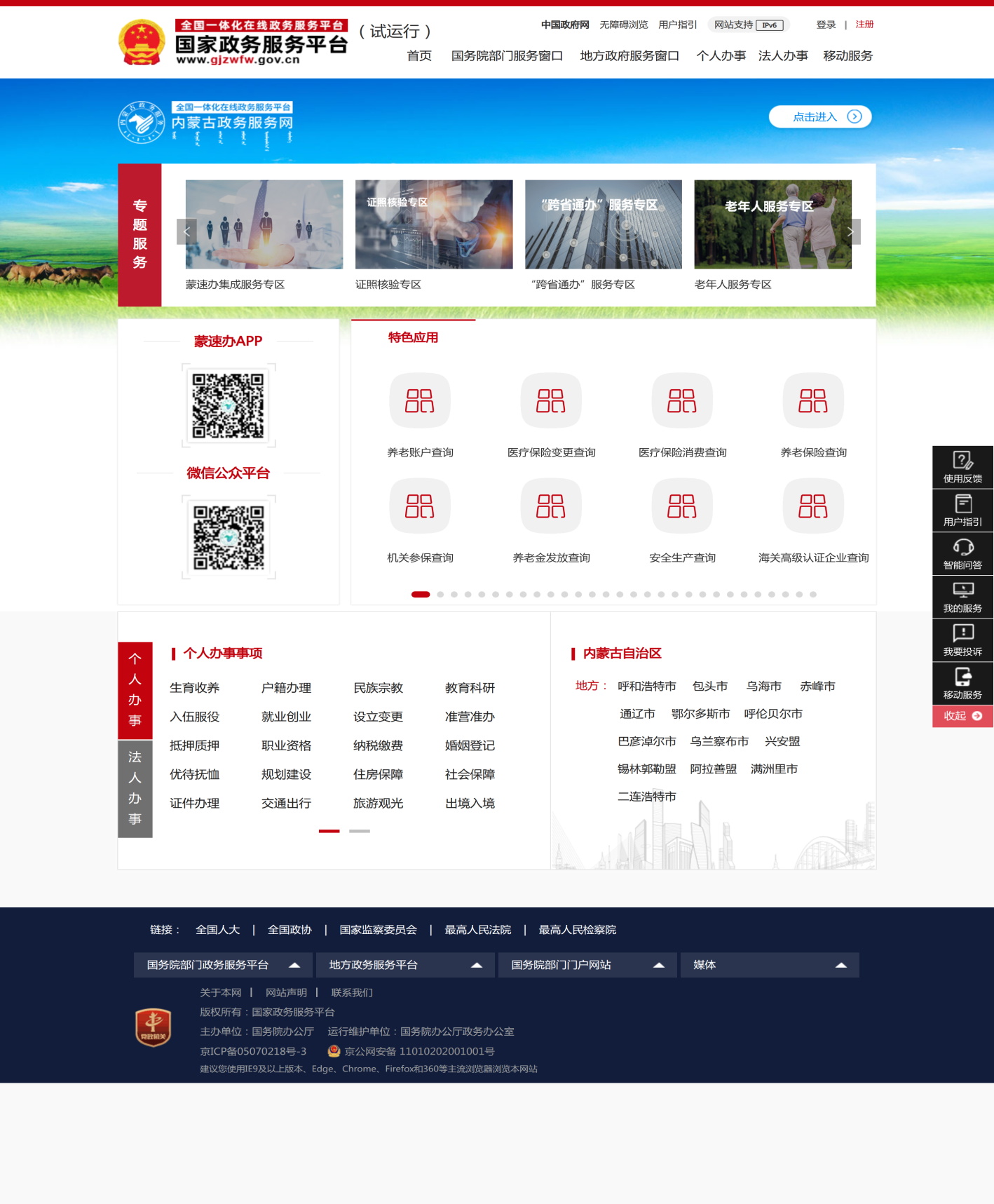The height and width of the screenshot is (1204, 994).
Task: Open 国务院部门服务窗口 nav item
Action: [507, 55]
